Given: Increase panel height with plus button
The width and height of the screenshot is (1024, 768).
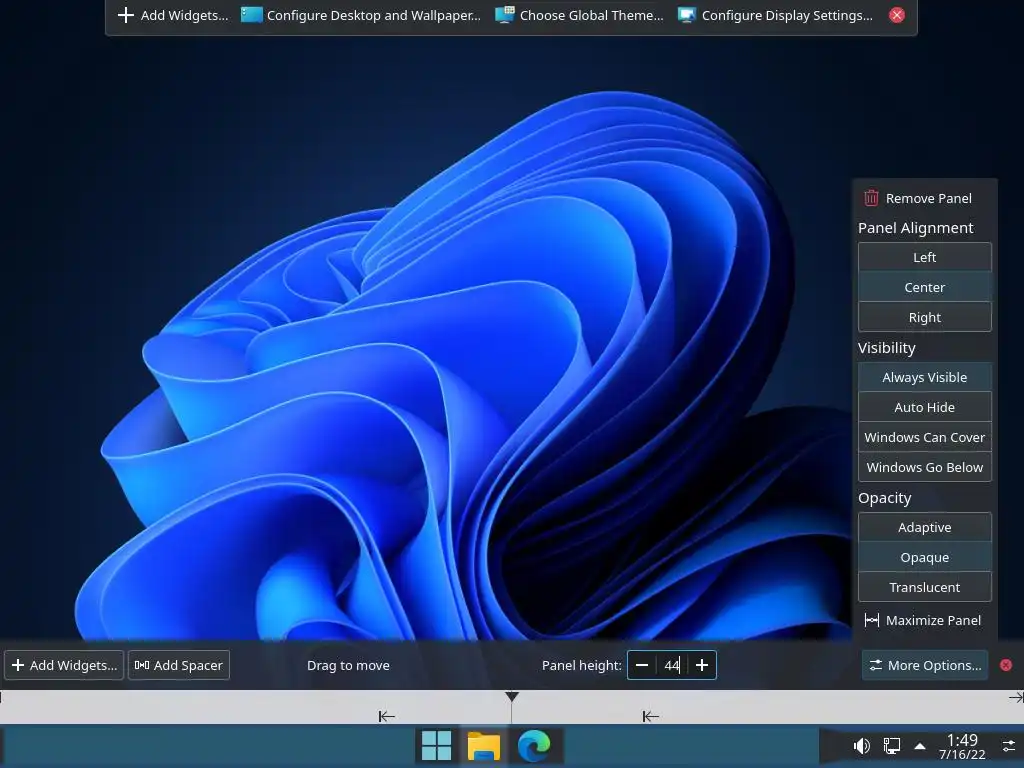Looking at the screenshot, I should pyautogui.click(x=702, y=665).
